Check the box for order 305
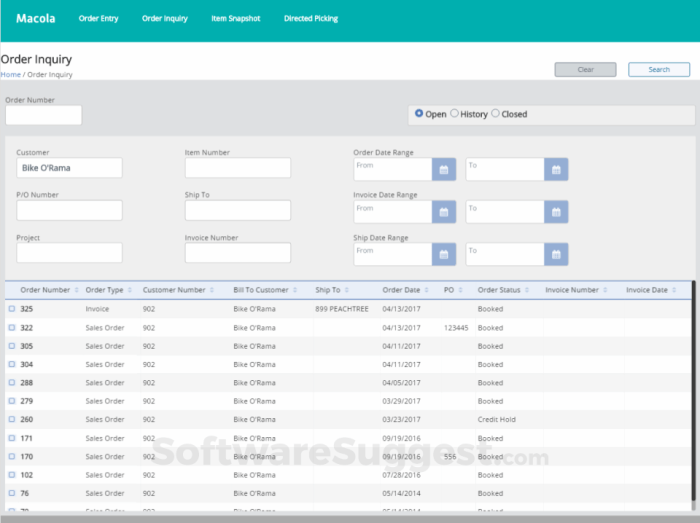Viewport: 700px width, 523px height. [12, 346]
